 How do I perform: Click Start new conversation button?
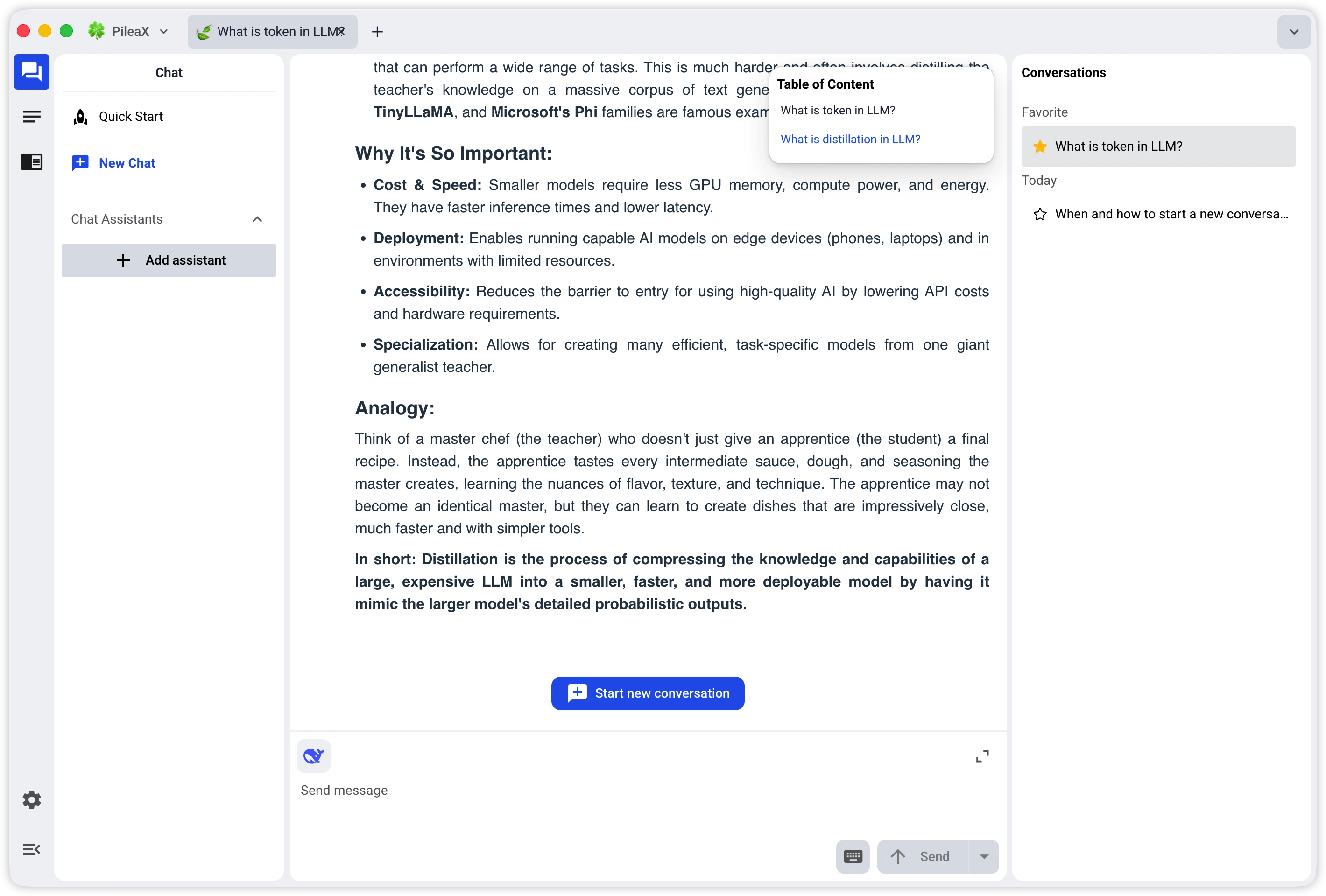point(648,693)
